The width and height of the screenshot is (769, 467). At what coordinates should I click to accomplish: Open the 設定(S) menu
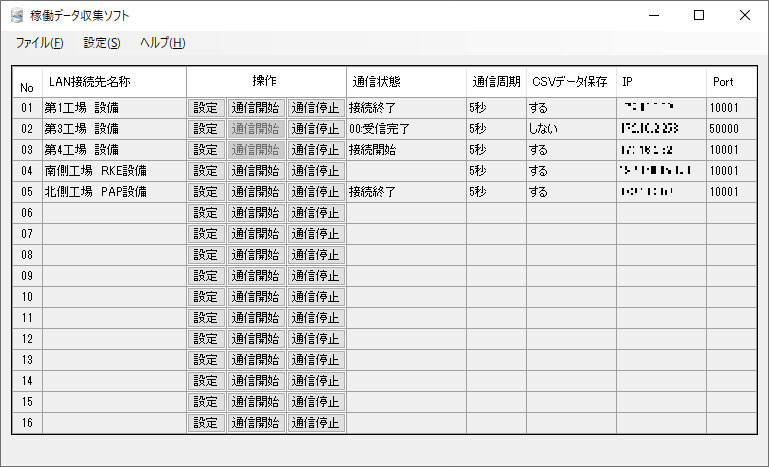coord(102,43)
